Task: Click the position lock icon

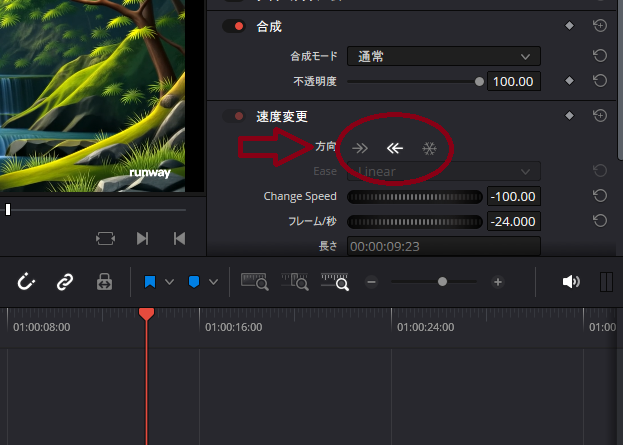Action: point(104,282)
